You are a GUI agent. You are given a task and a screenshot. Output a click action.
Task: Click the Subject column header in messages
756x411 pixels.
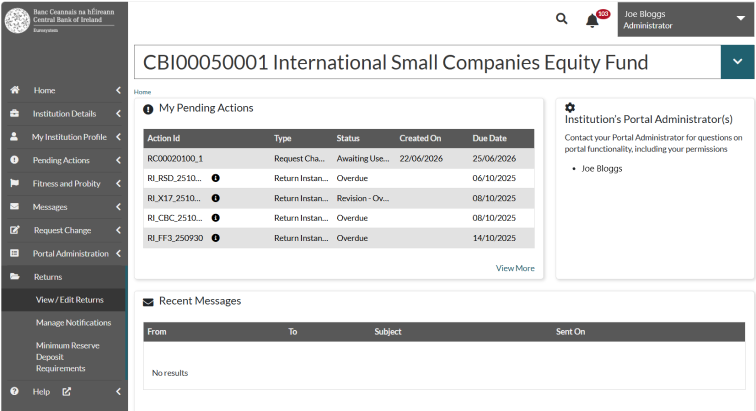388,331
